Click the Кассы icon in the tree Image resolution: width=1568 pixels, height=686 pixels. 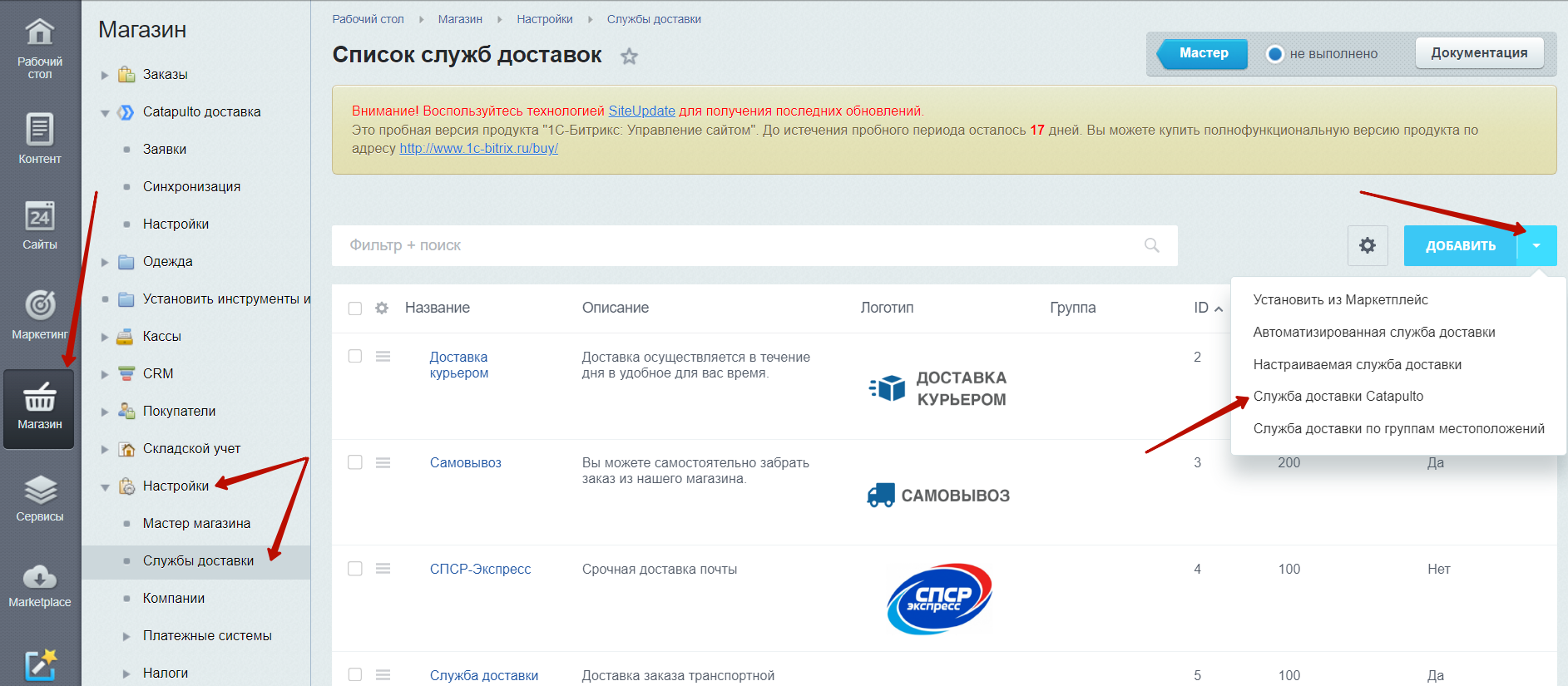(x=126, y=336)
